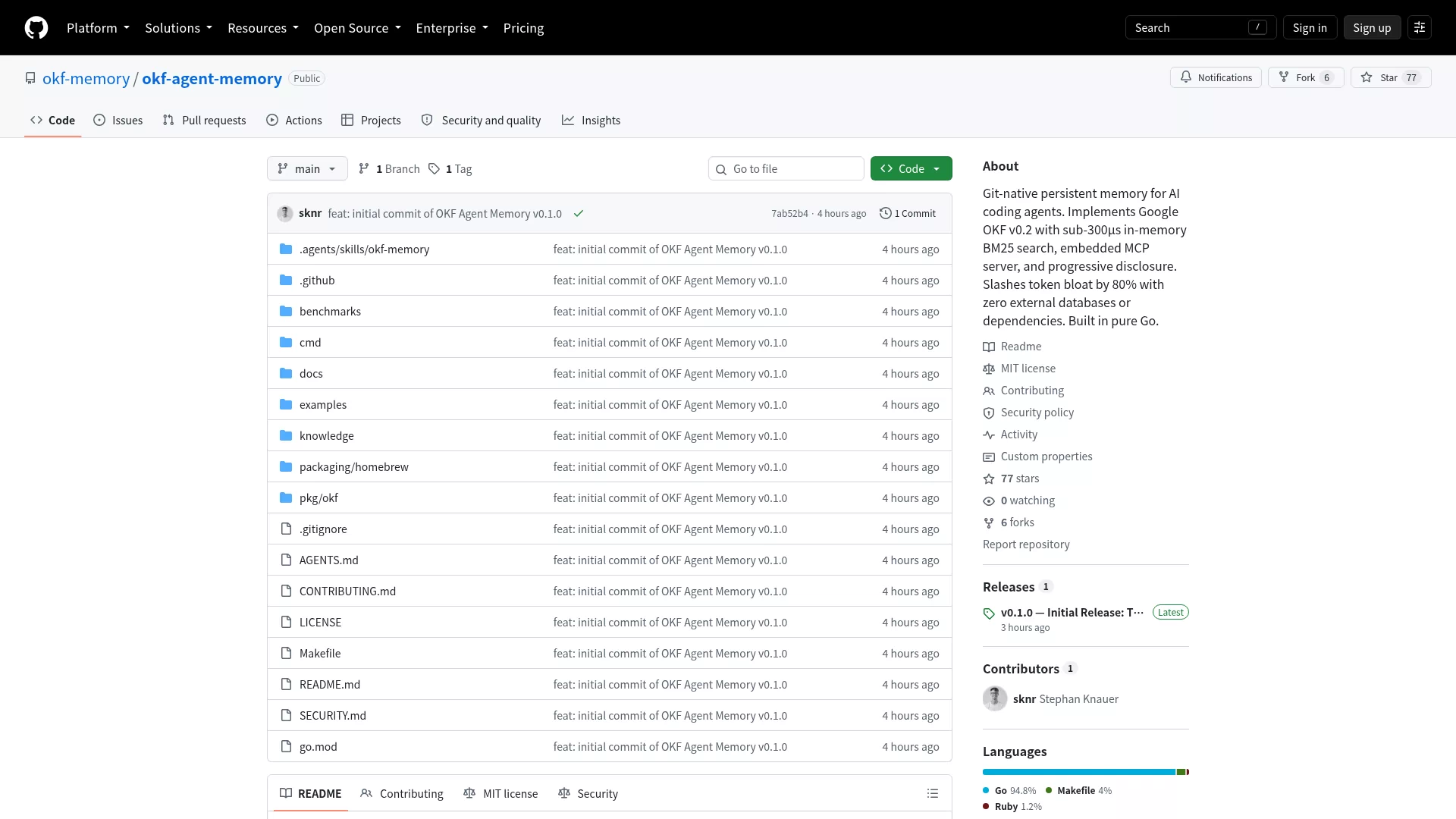
Task: Focus the Go to file input
Action: 786,169
